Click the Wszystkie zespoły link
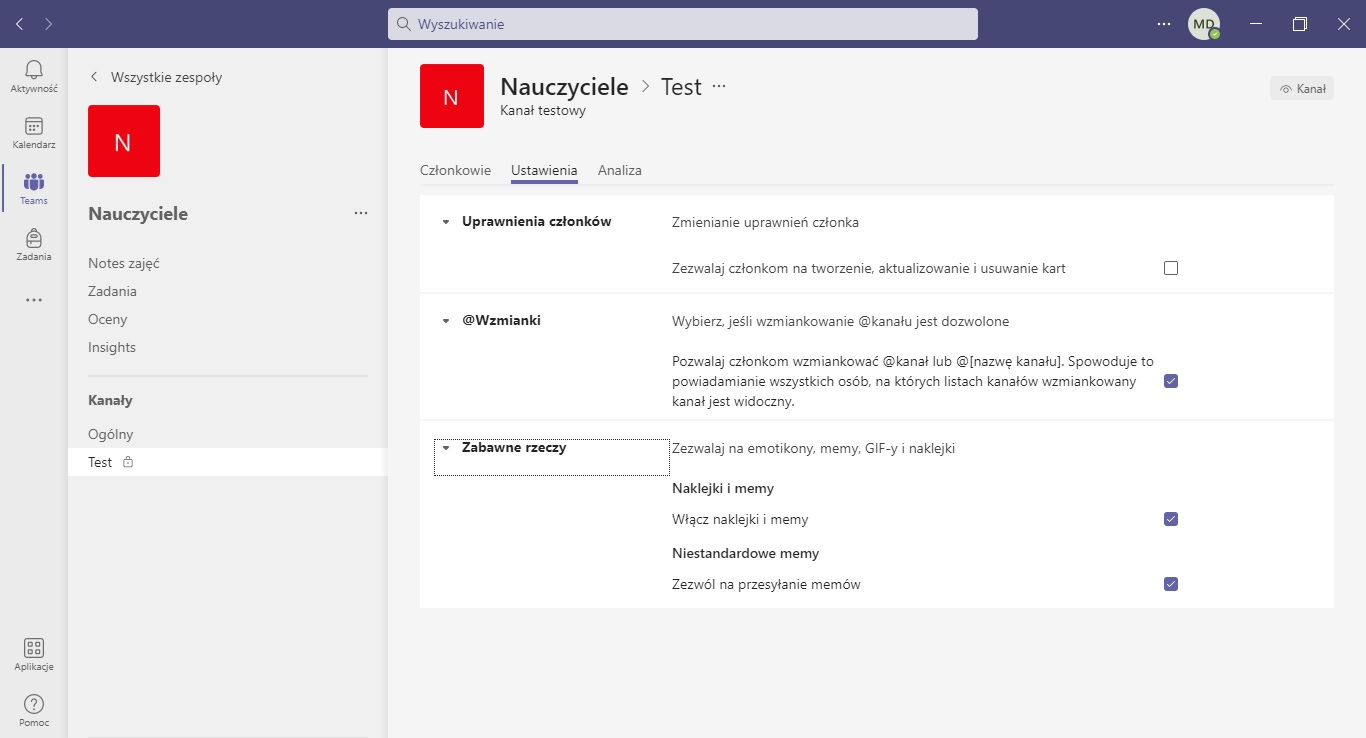The height and width of the screenshot is (738, 1366). point(166,77)
